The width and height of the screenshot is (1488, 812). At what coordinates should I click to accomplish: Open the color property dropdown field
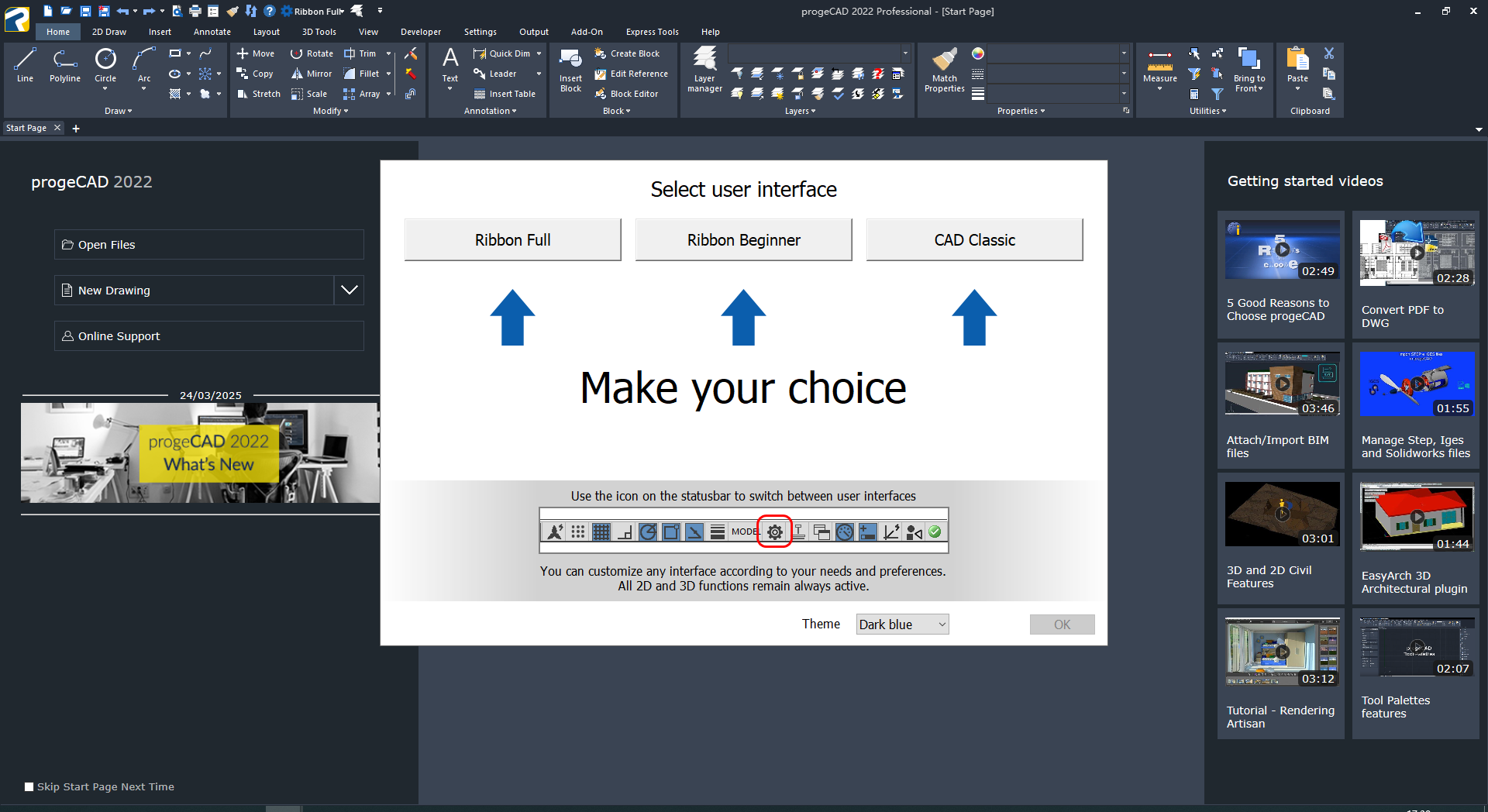click(1058, 53)
